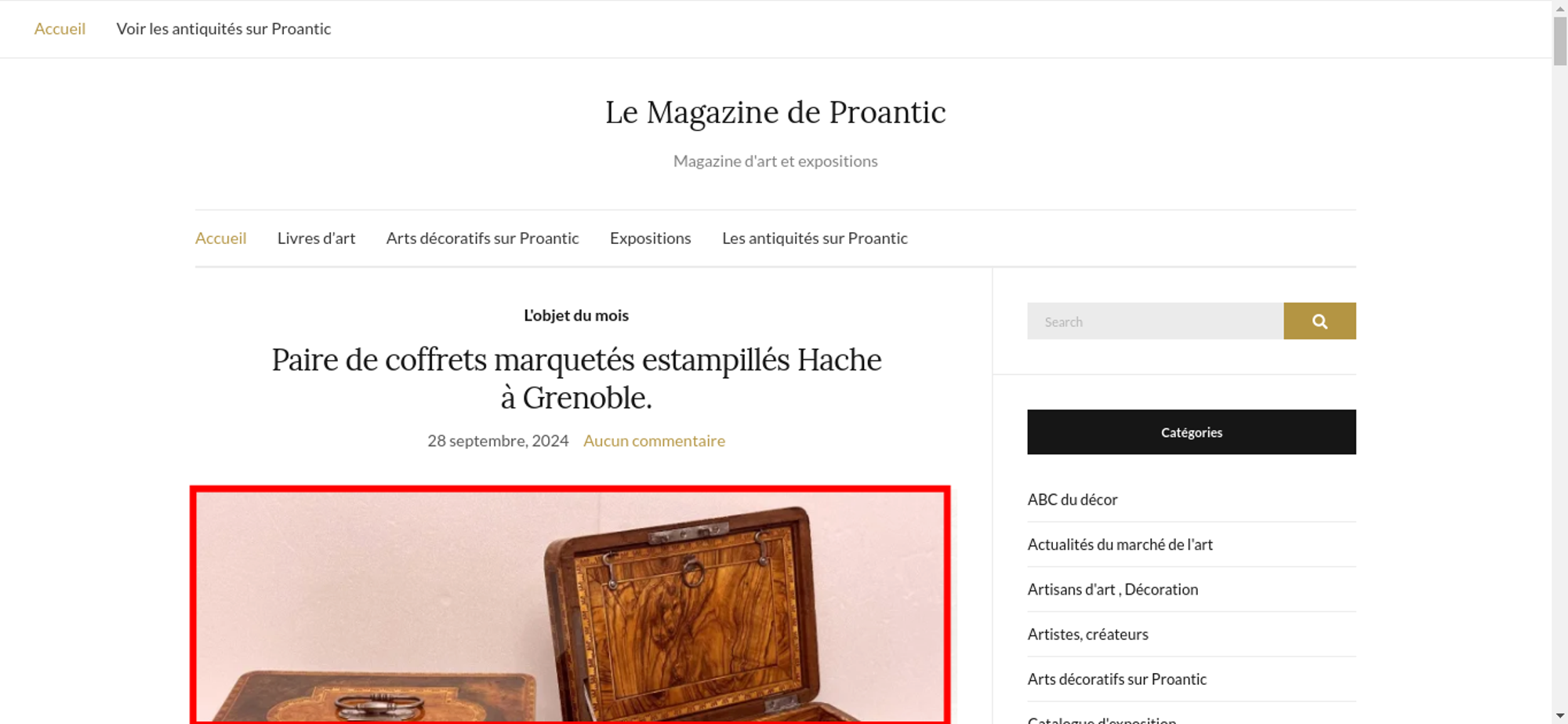Viewport: 1568px width, 724px height.
Task: Click the Aucun commentaire link
Action: click(654, 441)
